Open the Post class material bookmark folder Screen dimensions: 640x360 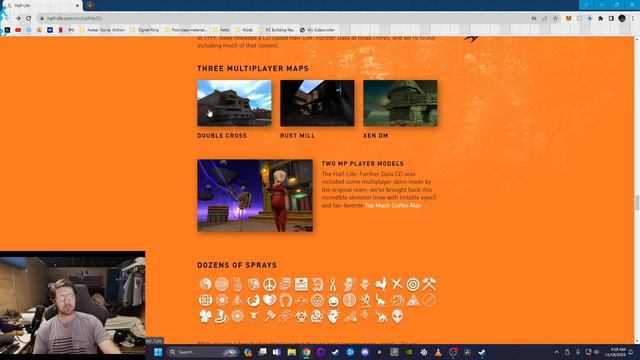tap(186, 30)
